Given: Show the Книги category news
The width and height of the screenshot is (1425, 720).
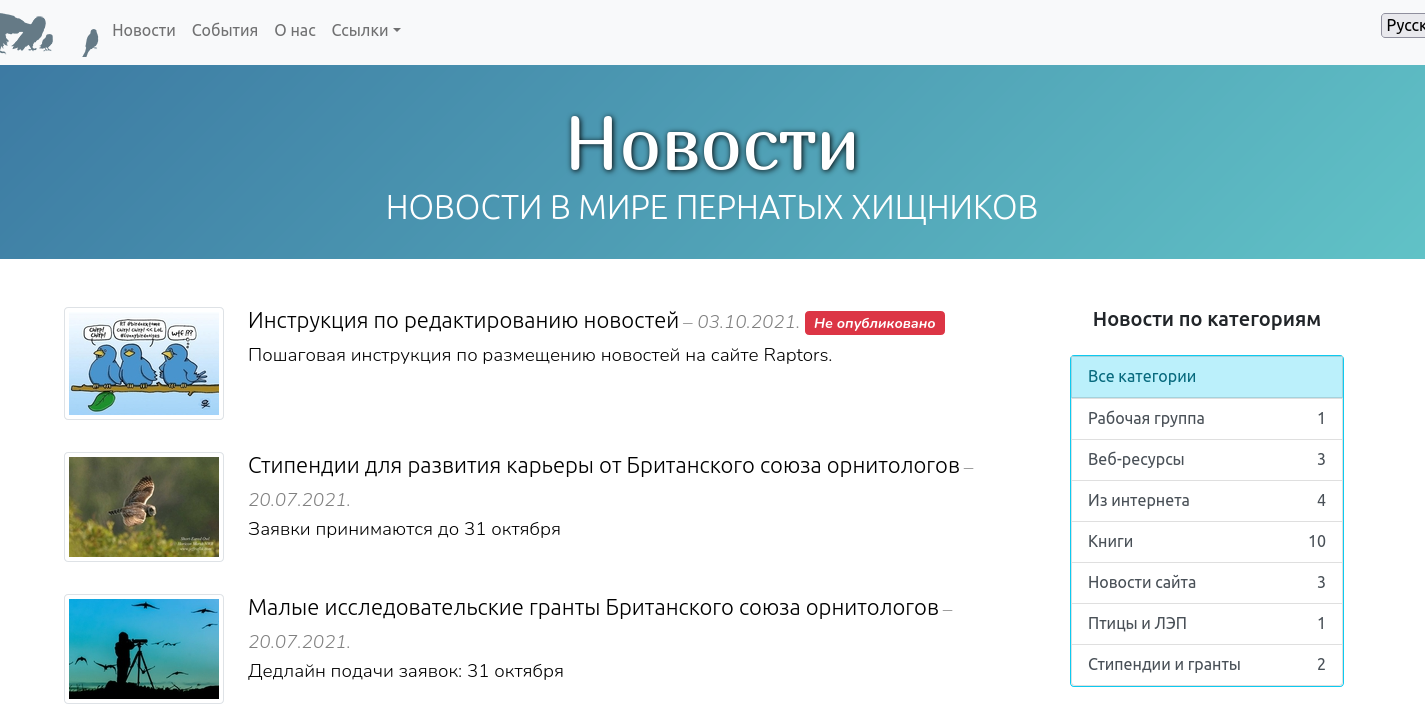Looking at the screenshot, I should (1206, 541).
